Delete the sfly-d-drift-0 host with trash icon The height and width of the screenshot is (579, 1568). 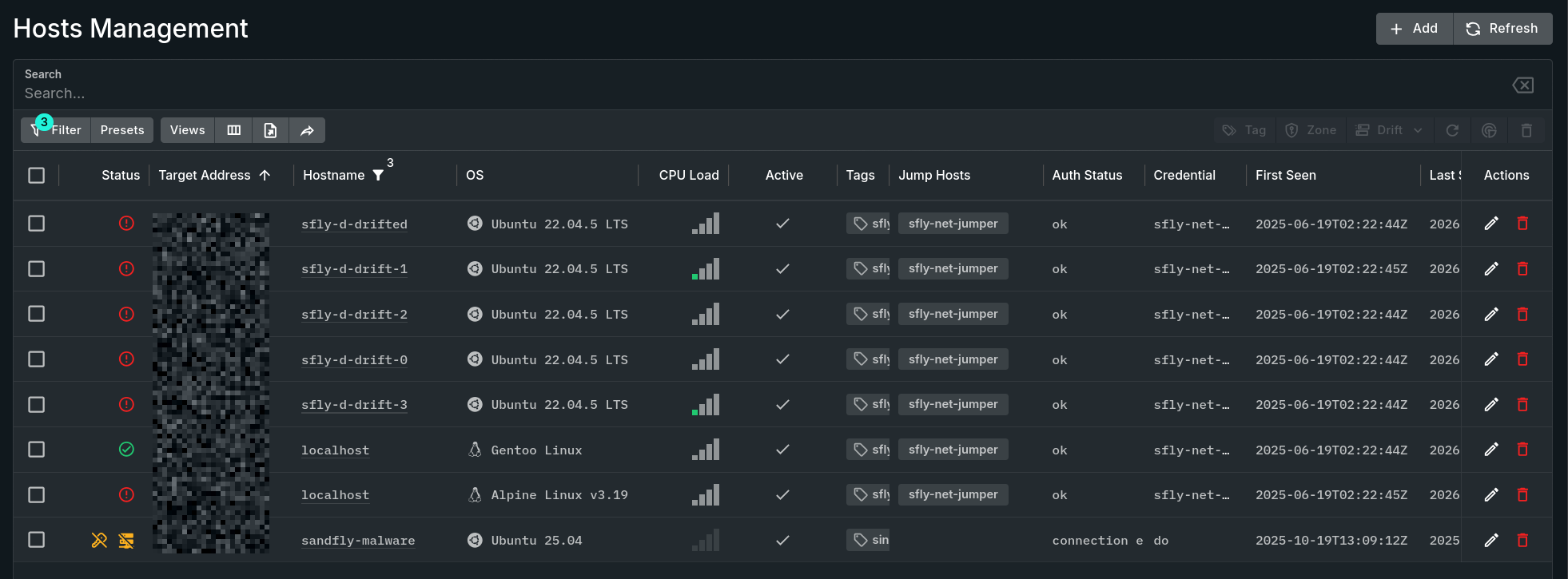click(1522, 359)
